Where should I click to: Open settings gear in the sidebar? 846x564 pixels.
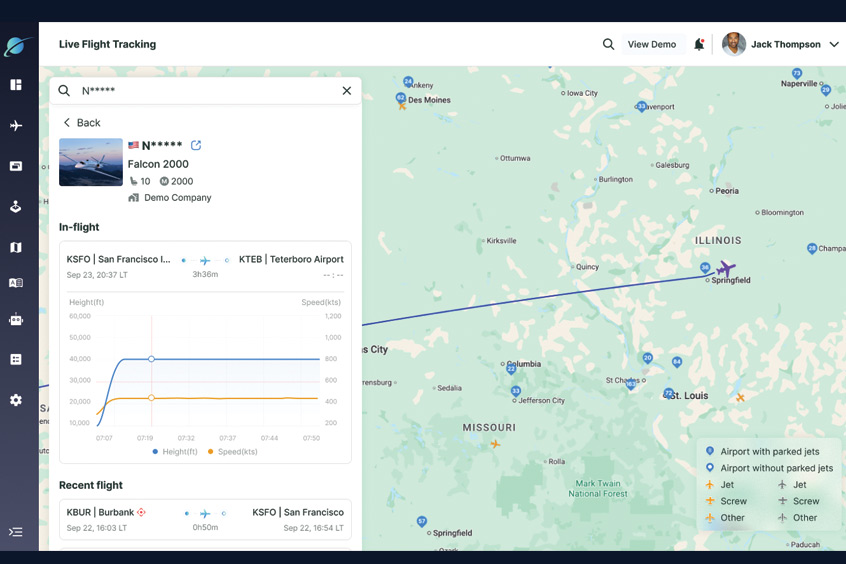pyautogui.click(x=16, y=400)
